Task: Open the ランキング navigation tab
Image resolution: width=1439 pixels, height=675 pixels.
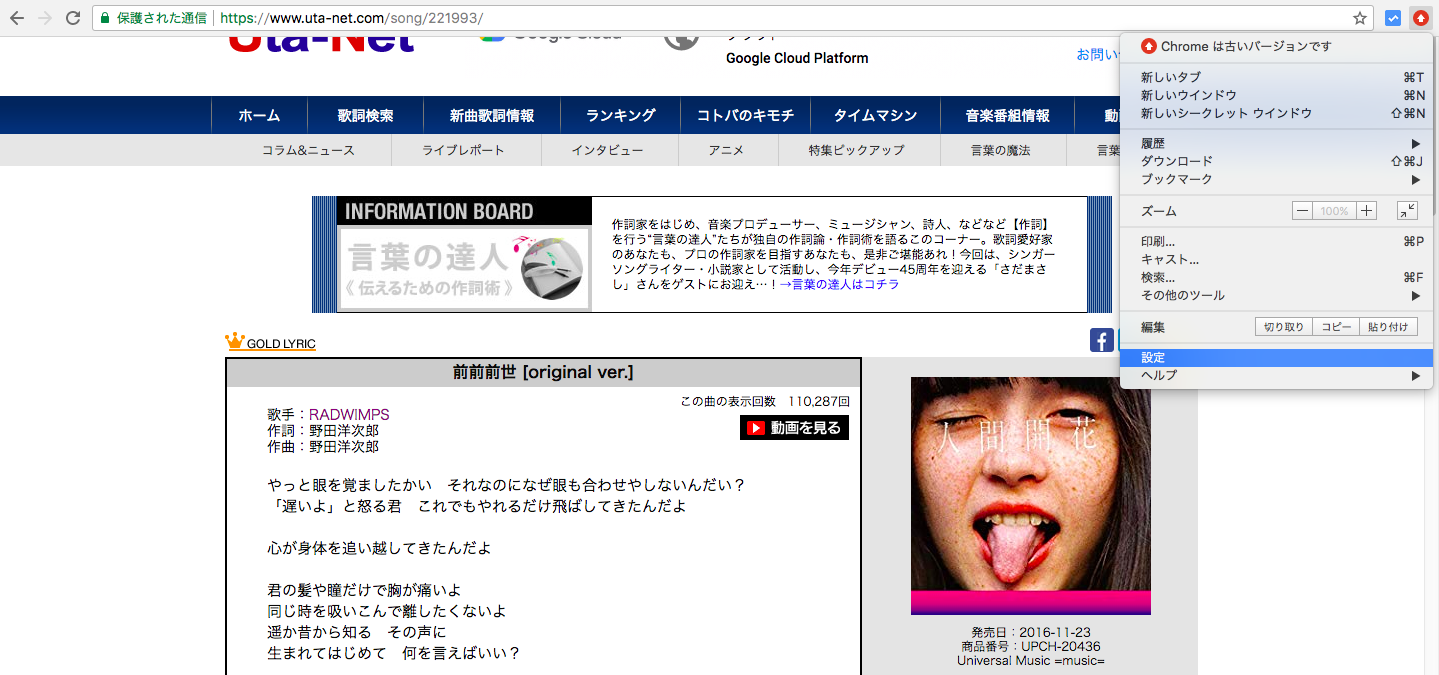Action: (620, 115)
